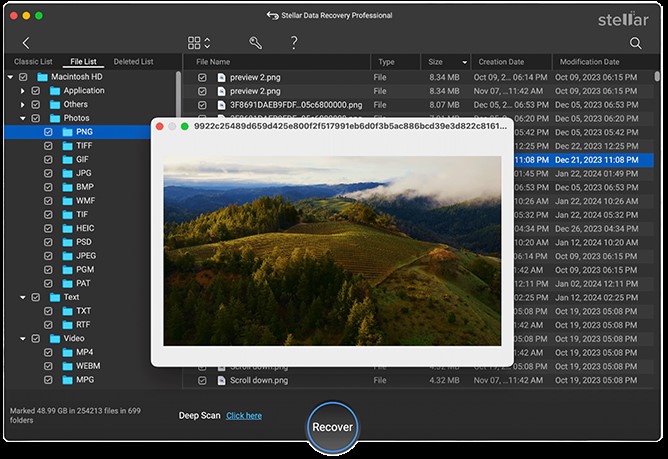This screenshot has width=668, height=459.
Task: Click file icon for Scroll down.png
Action: [x=222, y=381]
